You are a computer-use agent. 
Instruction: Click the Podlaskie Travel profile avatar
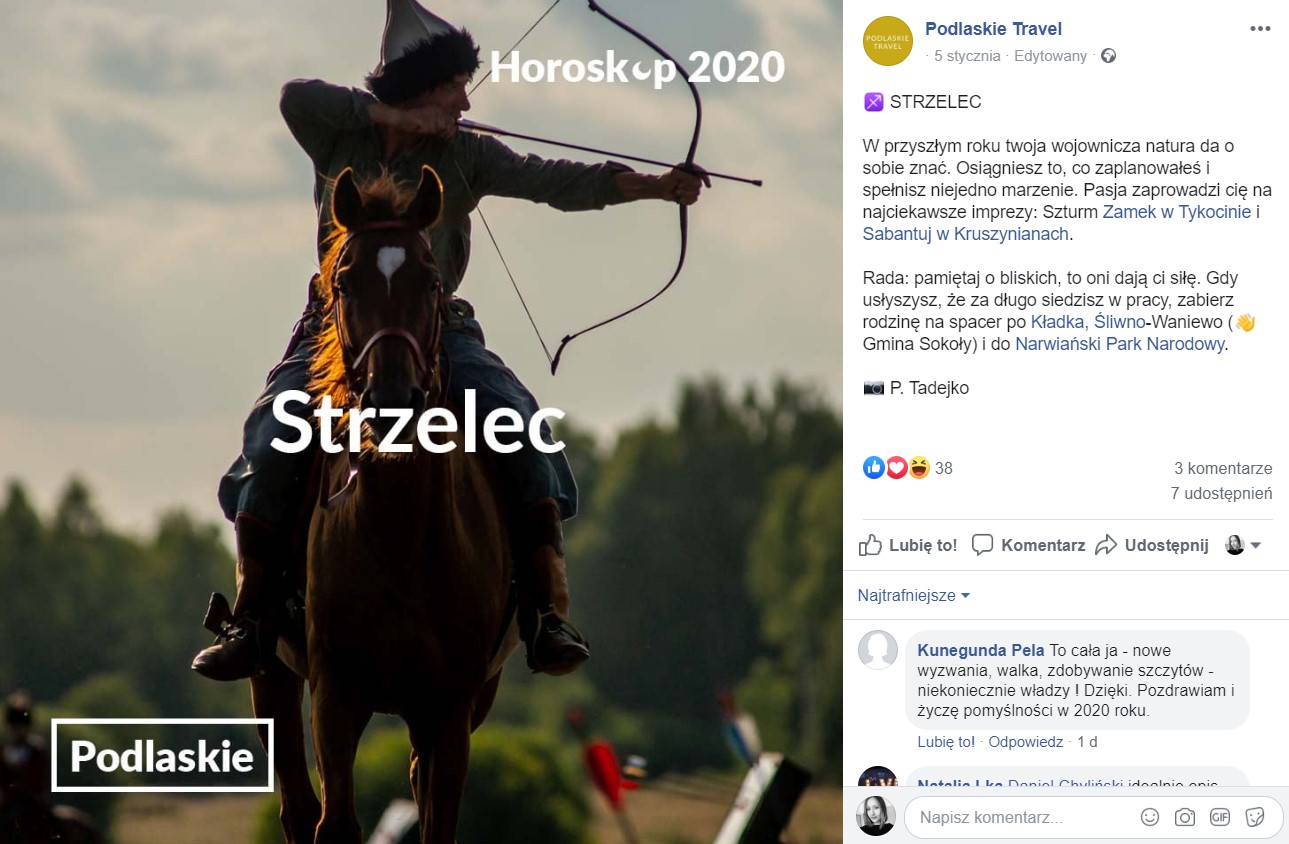coord(887,41)
